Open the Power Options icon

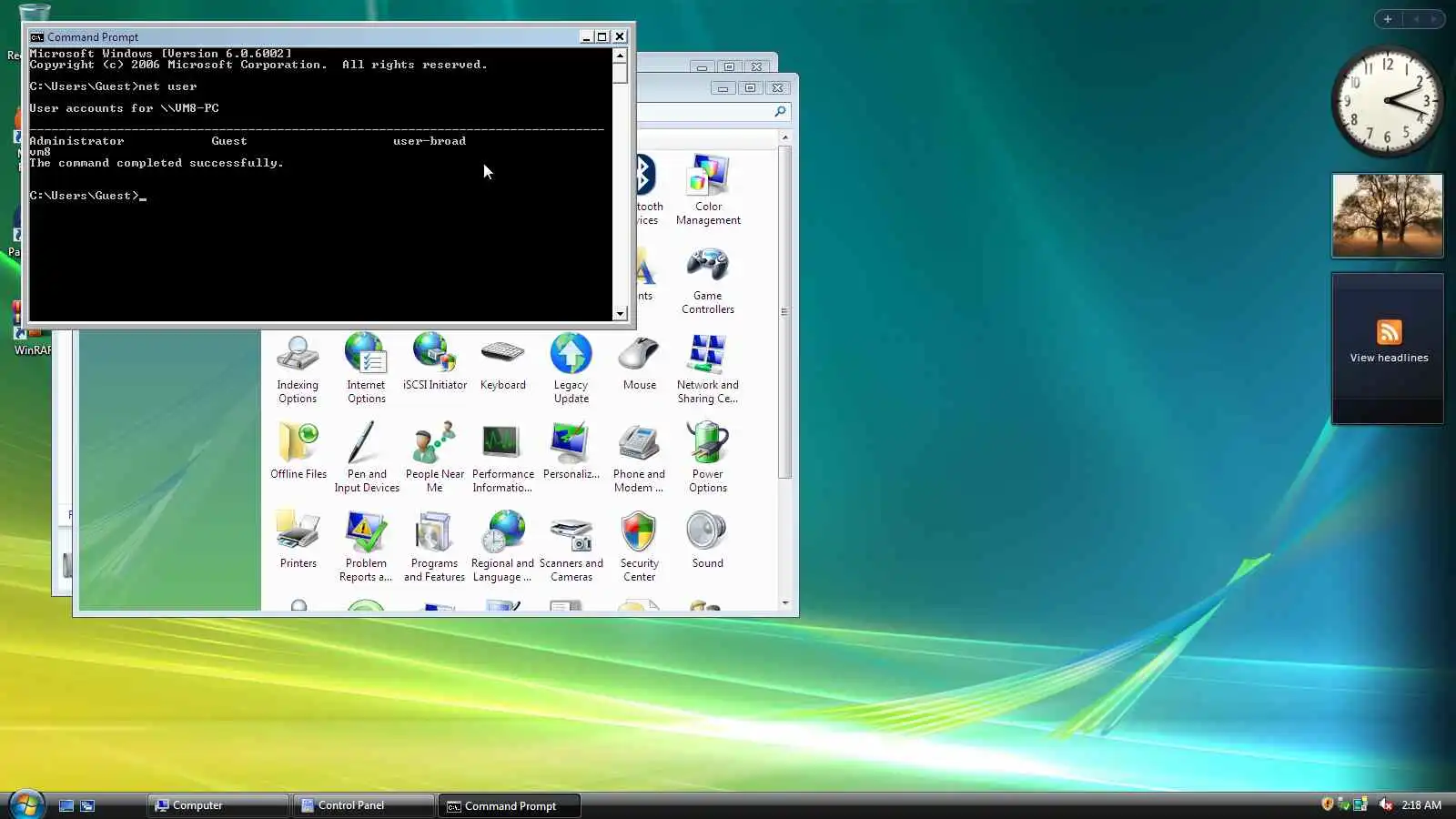point(708,458)
